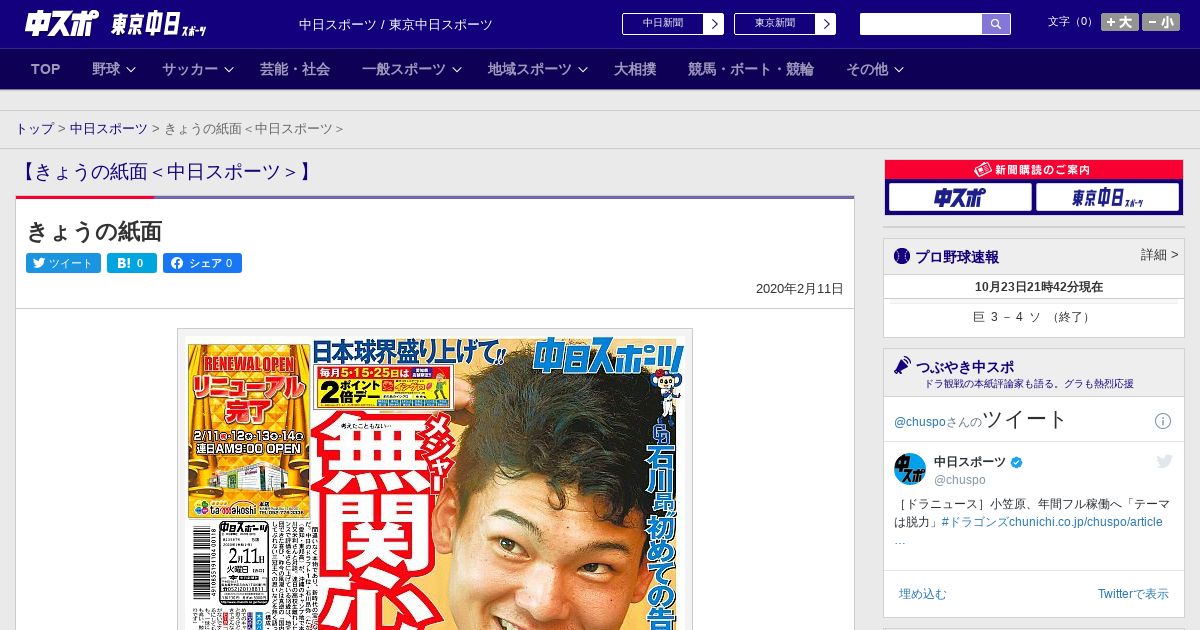
Task: Increase text size with the ＋大 button
Action: pyautogui.click(x=1120, y=22)
